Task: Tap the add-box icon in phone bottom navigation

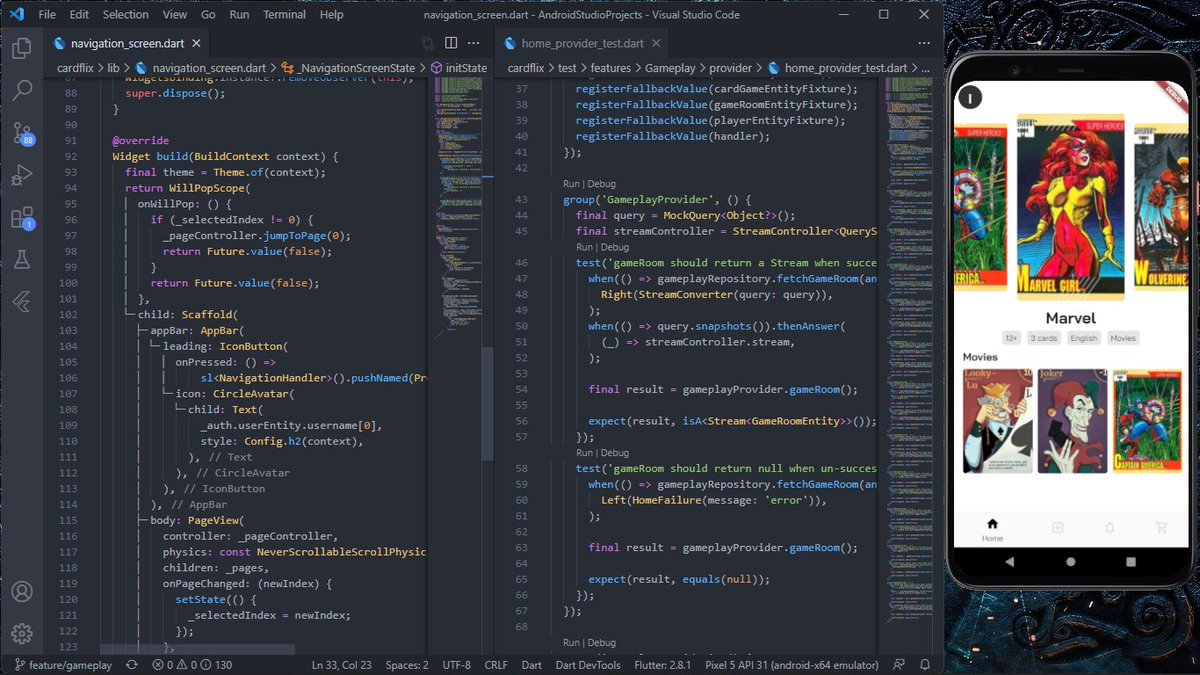Action: (1057, 527)
